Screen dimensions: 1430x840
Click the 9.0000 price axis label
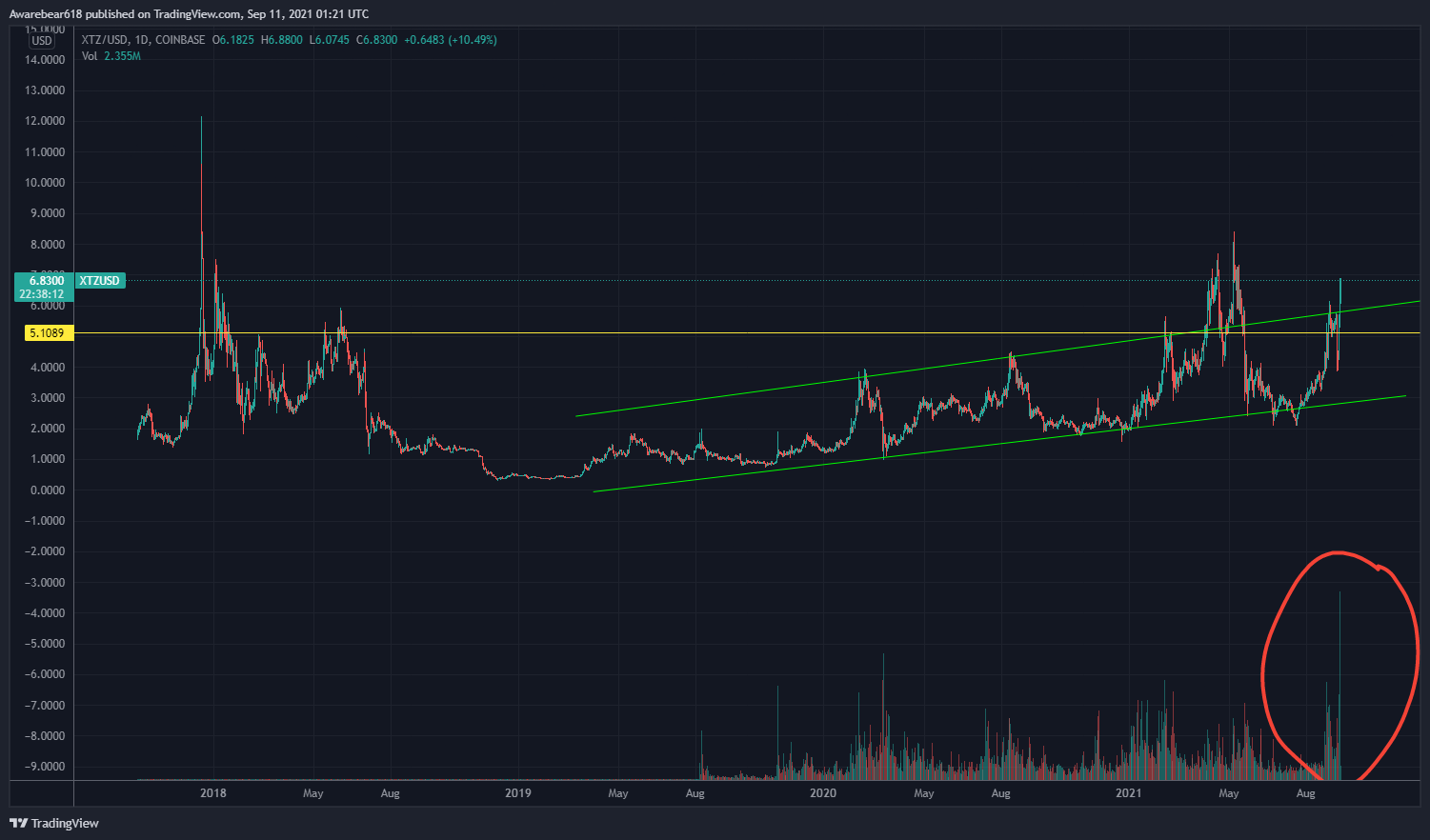click(47, 213)
